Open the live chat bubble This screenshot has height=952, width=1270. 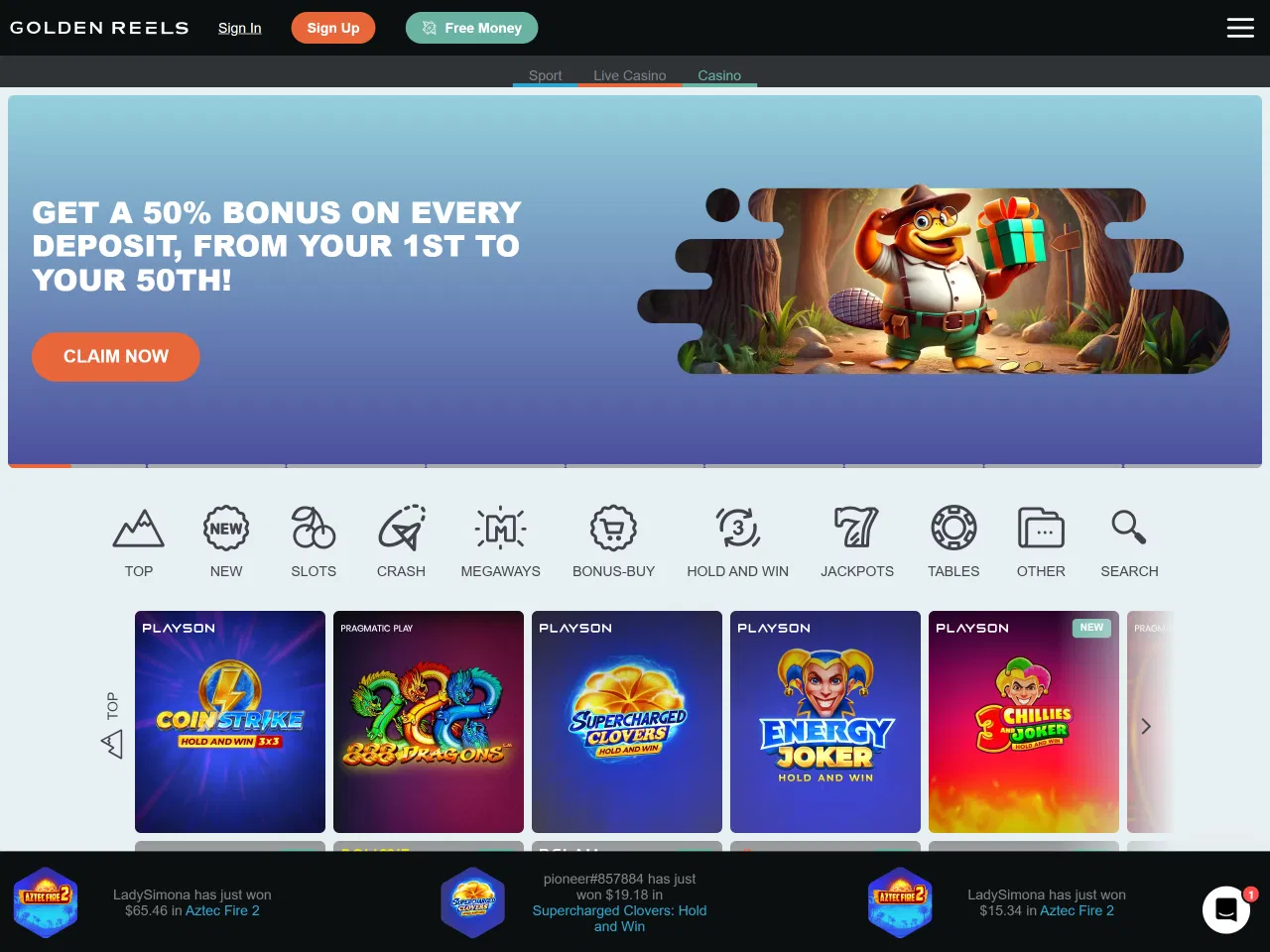tap(1226, 909)
